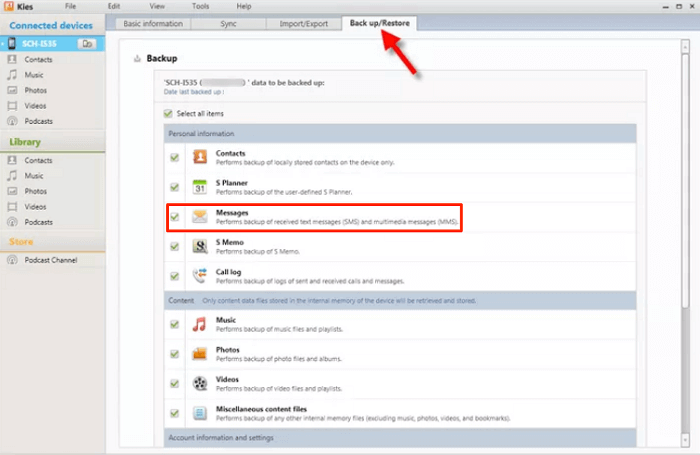Screen dimensions: 700x455
Task: Open the Podcast Channel store icon
Action: click(x=12, y=260)
